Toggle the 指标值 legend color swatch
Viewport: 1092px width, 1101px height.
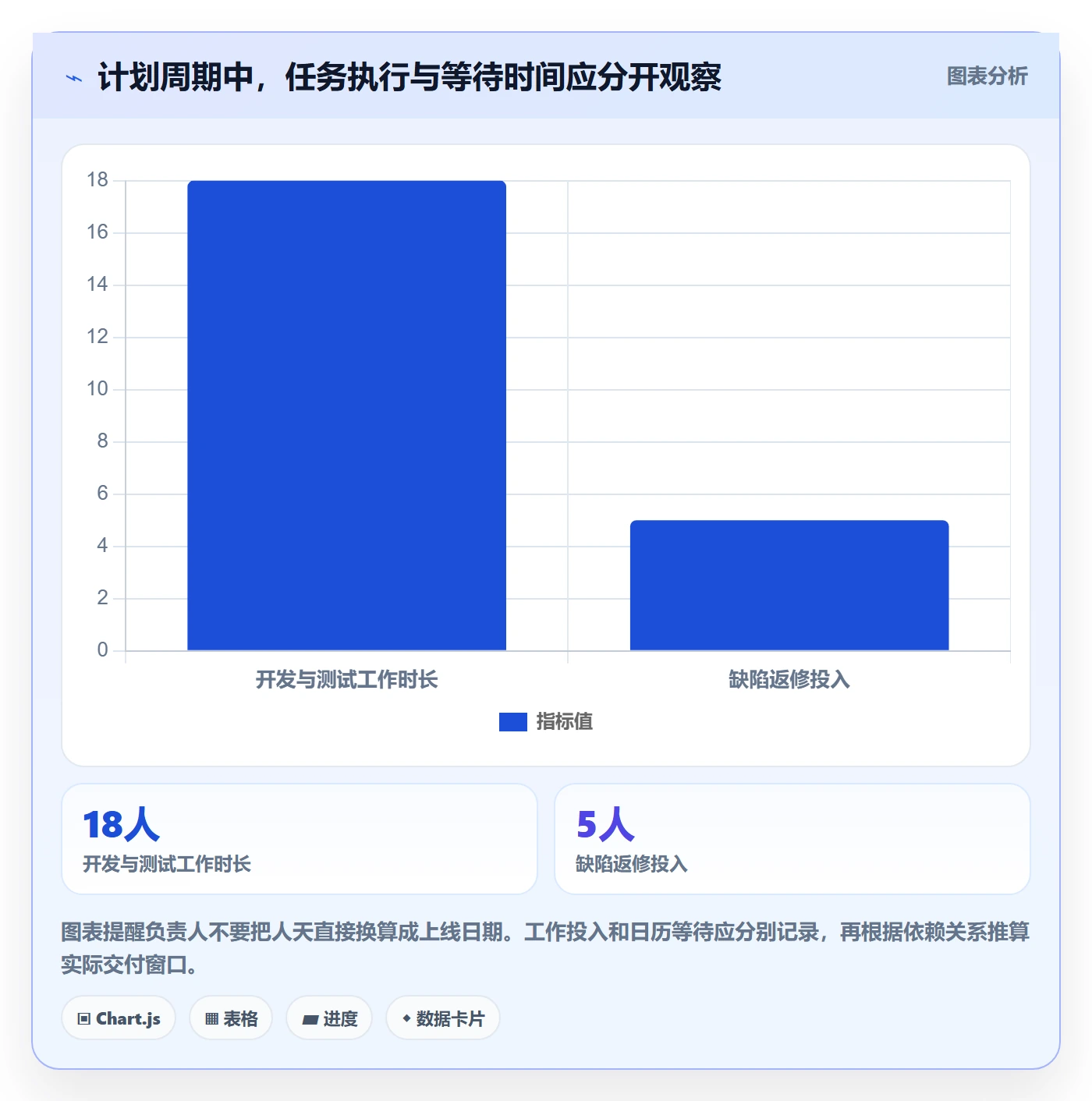[x=512, y=722]
